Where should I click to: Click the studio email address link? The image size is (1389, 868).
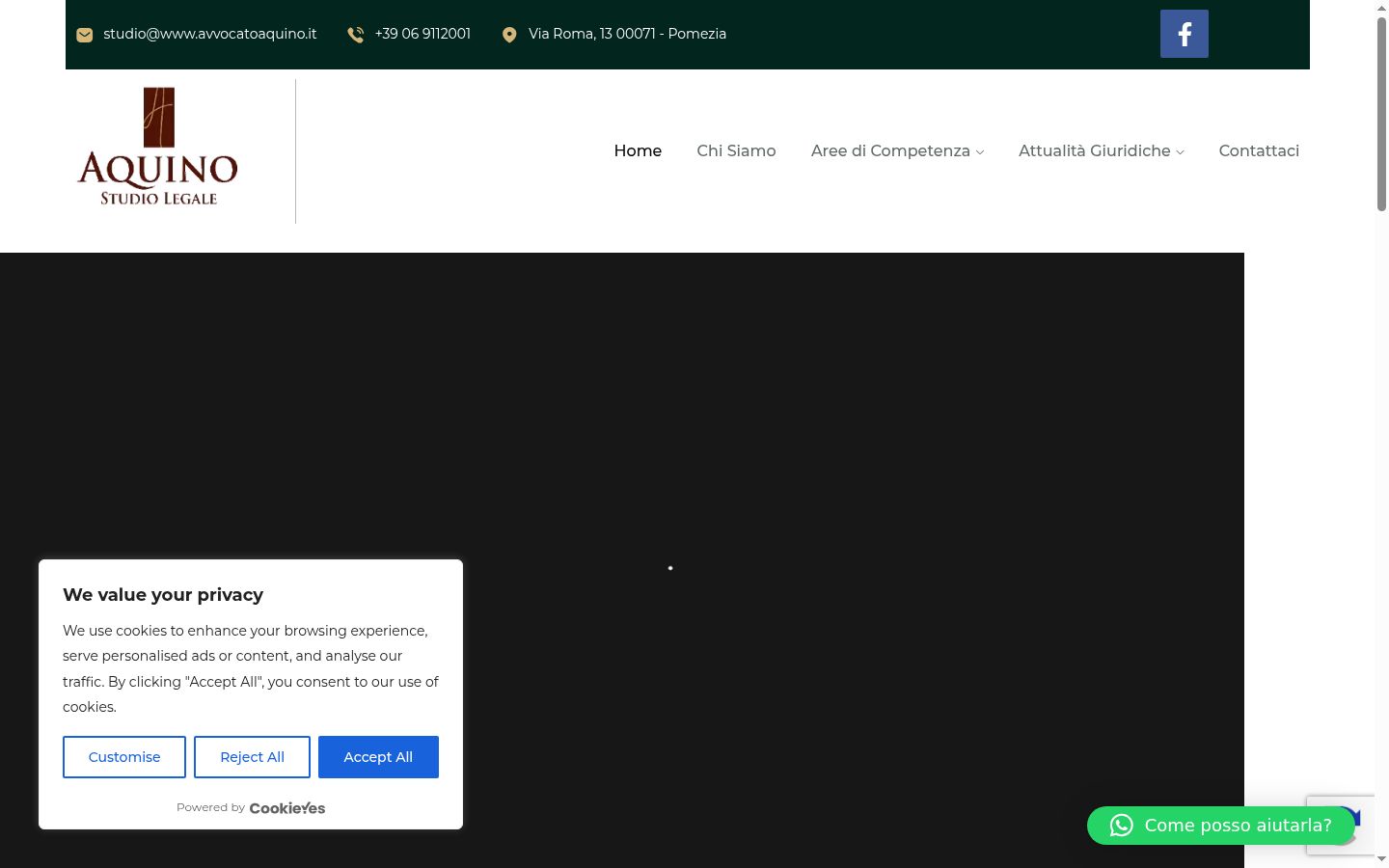point(209,34)
